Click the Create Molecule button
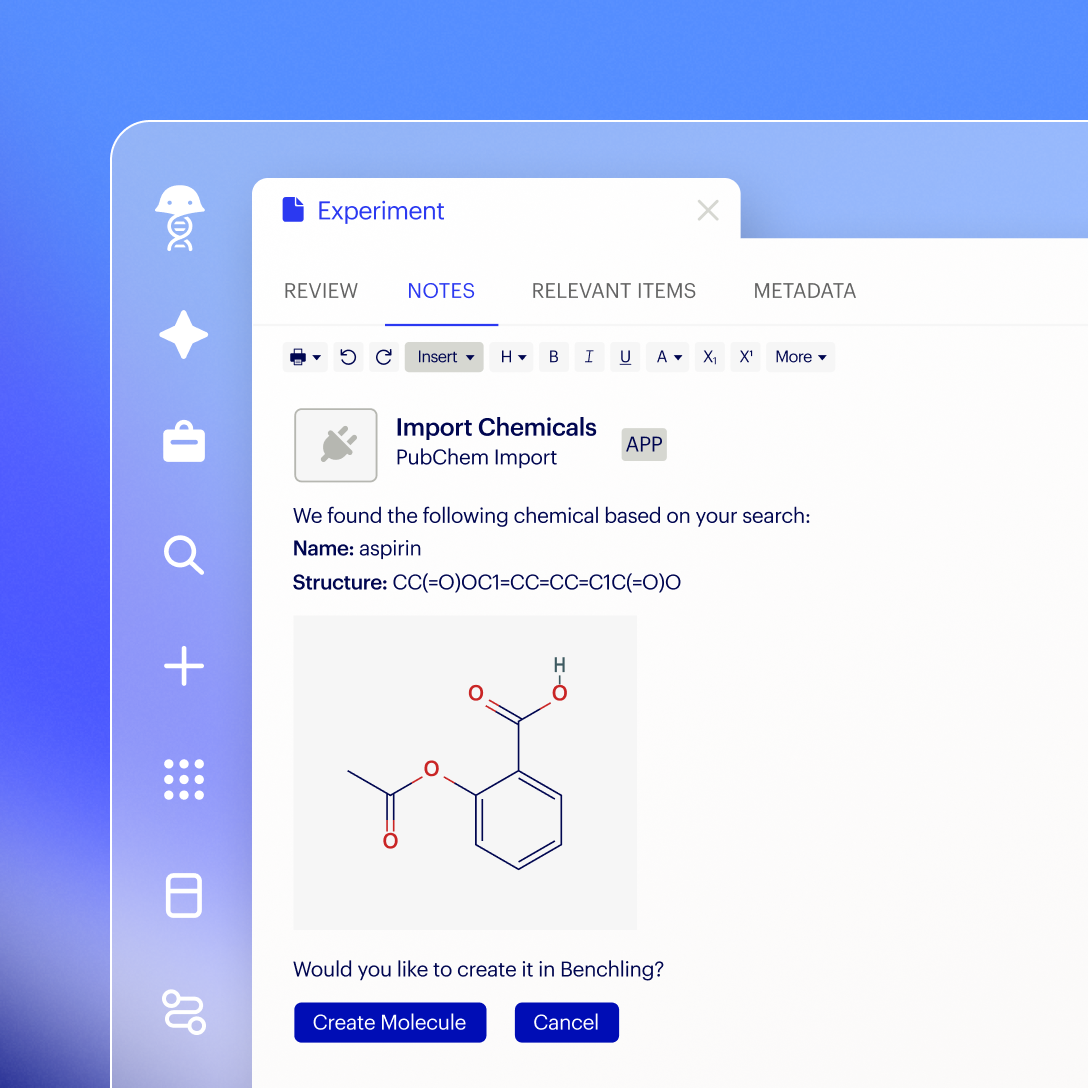This screenshot has width=1088, height=1088. point(390,1022)
